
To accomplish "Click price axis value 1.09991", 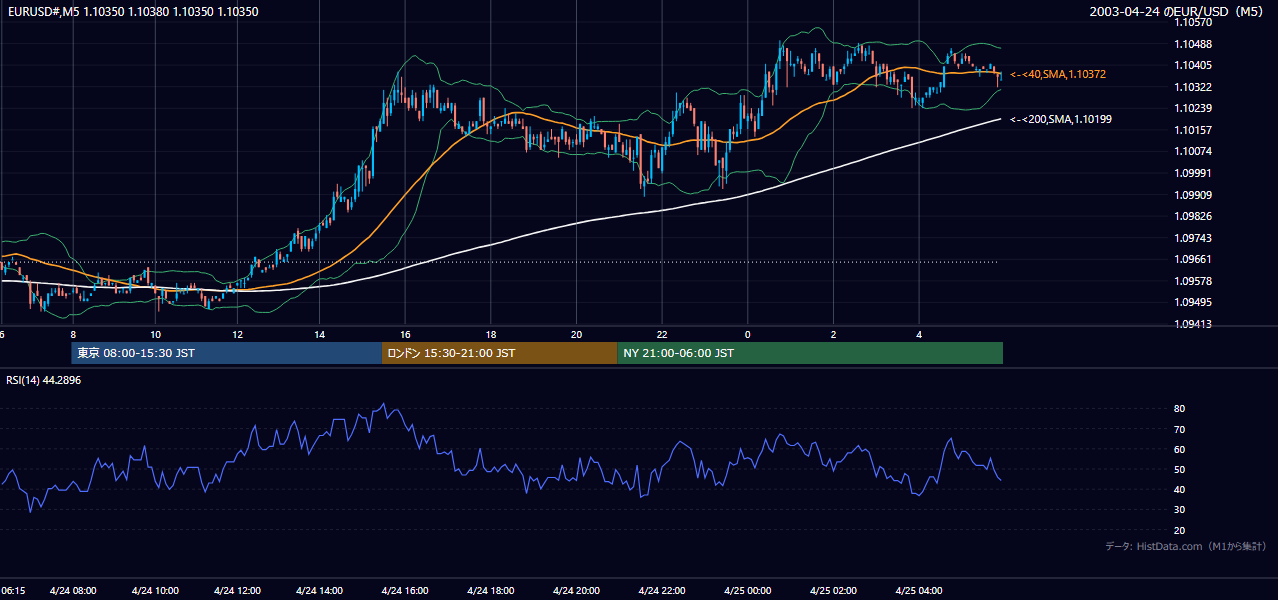I will click(x=1193, y=173).
